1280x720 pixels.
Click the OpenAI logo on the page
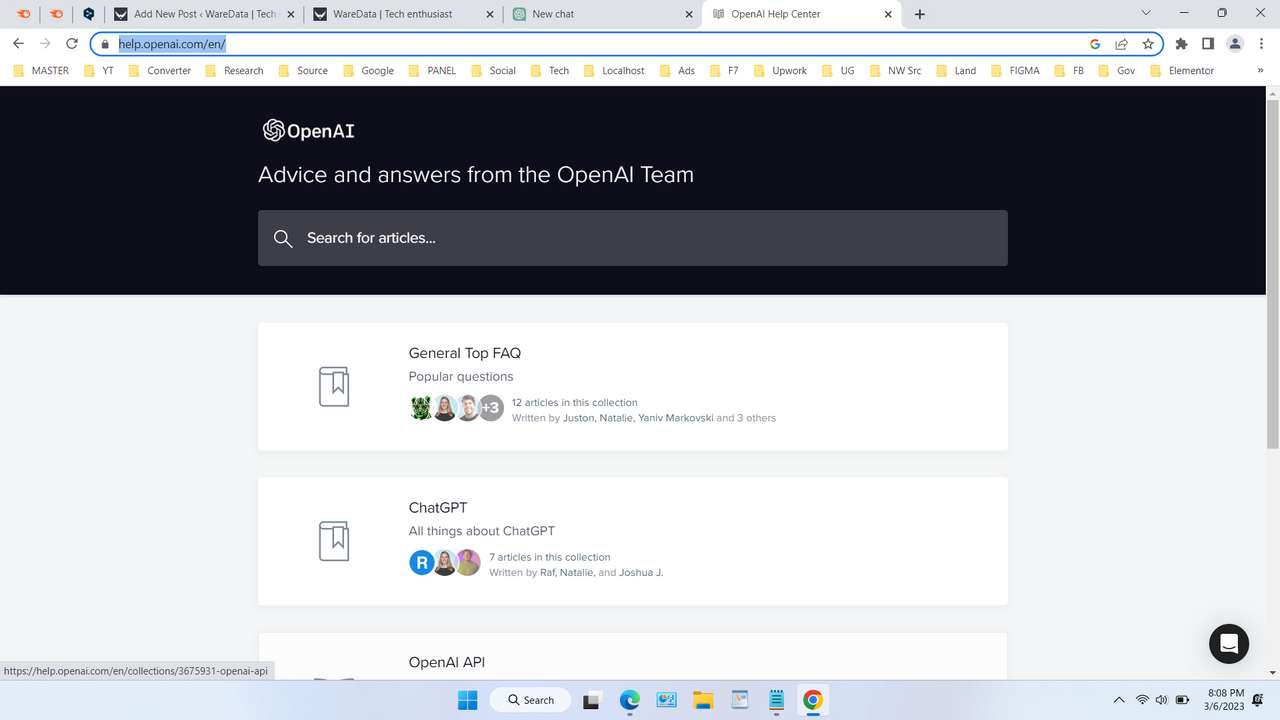coord(307,130)
